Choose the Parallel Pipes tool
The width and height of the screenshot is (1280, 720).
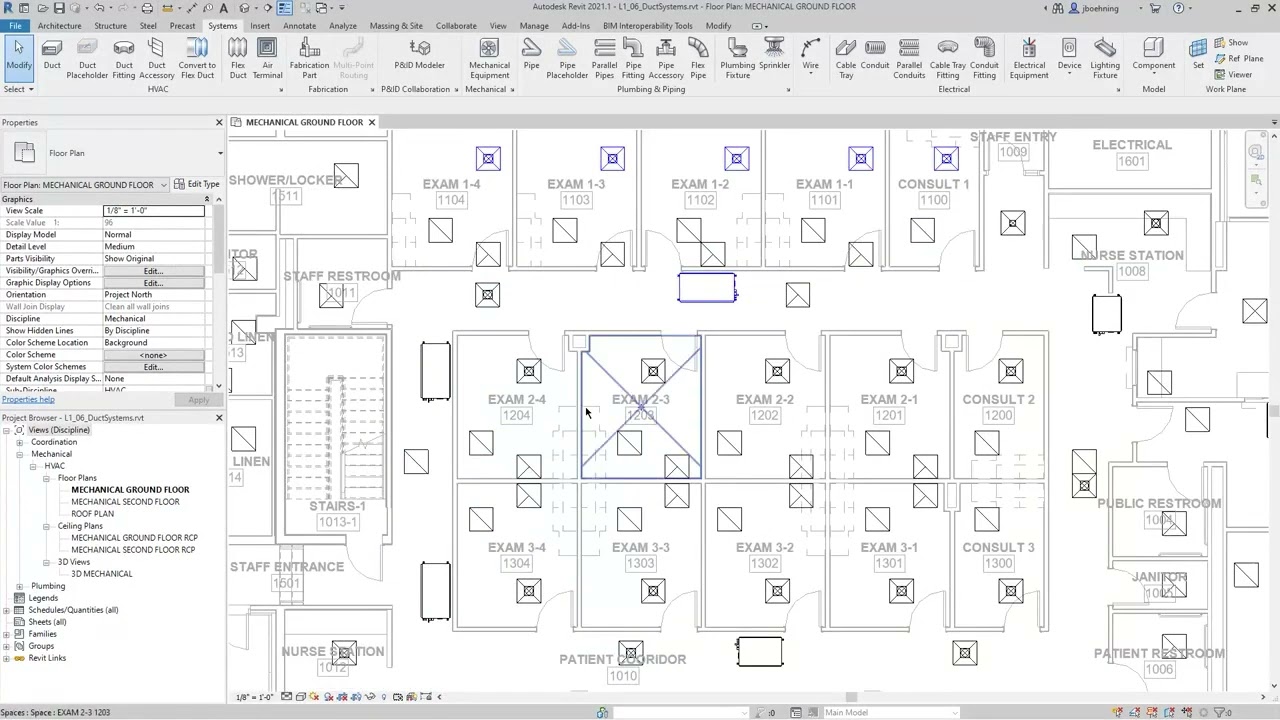[x=604, y=57]
